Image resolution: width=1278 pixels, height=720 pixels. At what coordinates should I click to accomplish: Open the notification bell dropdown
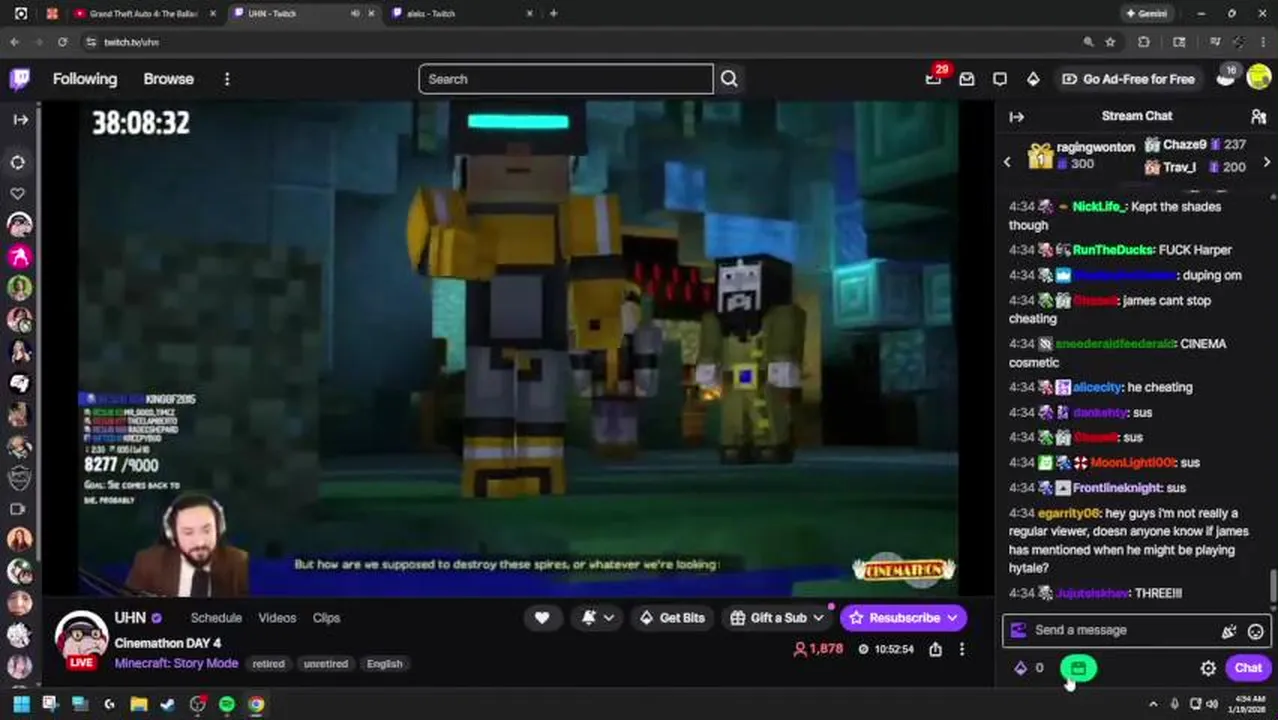click(x=597, y=618)
